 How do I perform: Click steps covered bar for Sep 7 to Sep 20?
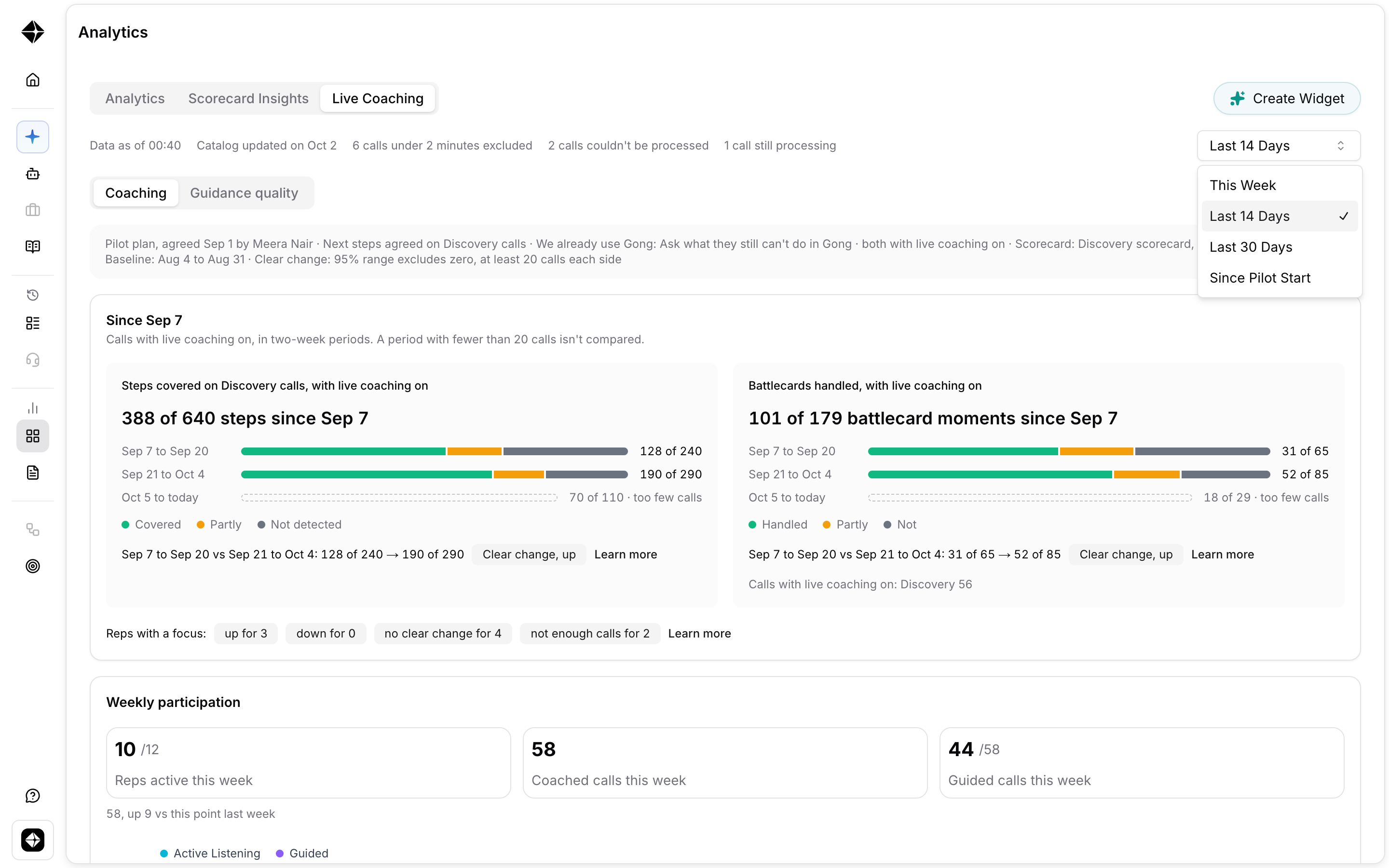point(434,451)
